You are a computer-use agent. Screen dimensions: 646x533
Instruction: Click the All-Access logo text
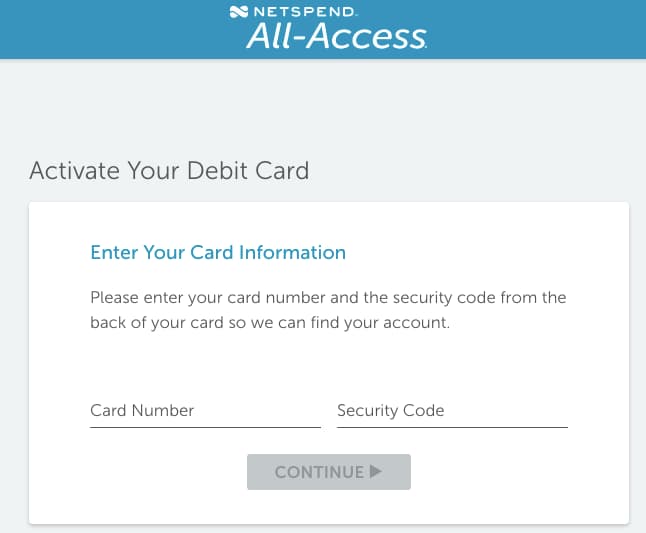[337, 36]
